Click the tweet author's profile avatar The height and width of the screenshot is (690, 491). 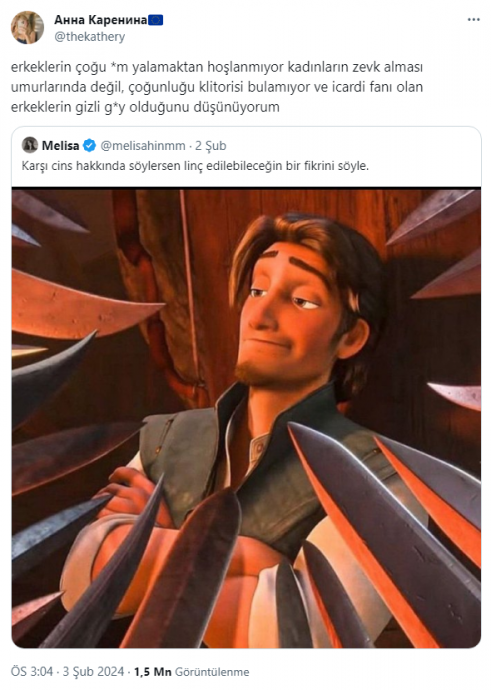pos(27,28)
